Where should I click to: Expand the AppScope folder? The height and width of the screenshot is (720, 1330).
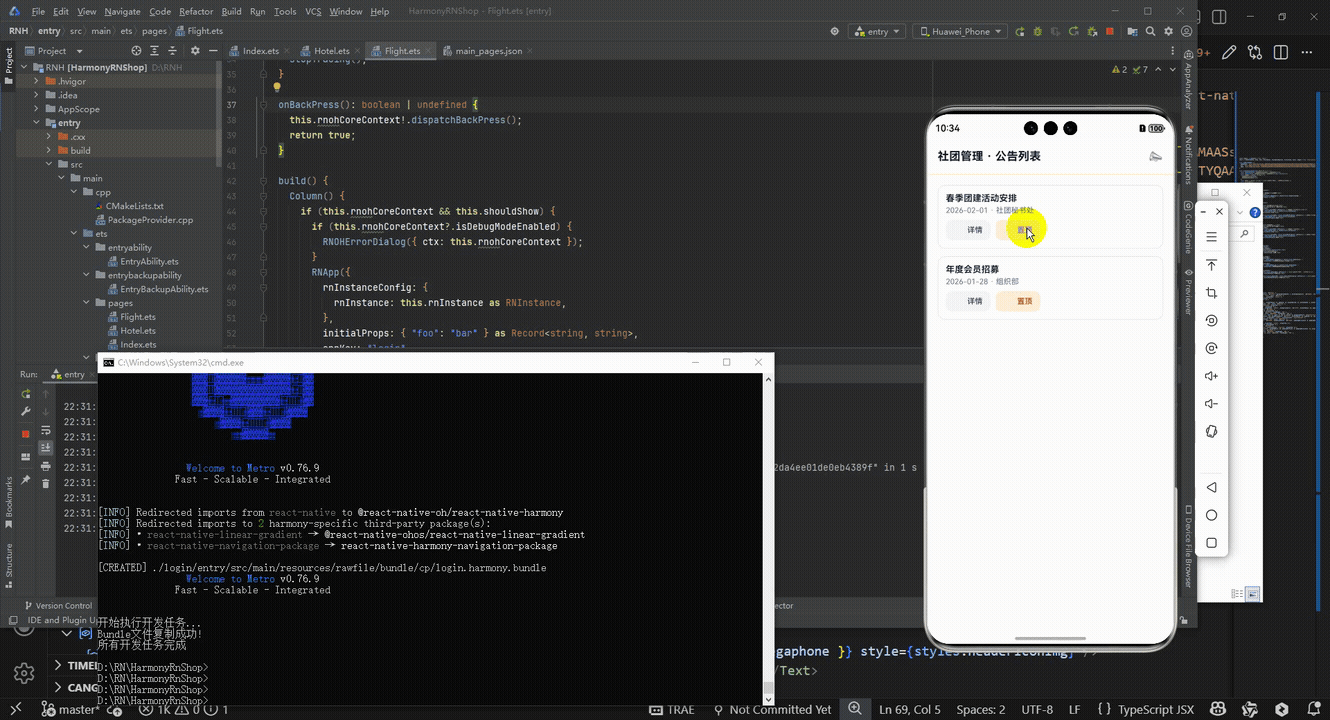pos(37,109)
